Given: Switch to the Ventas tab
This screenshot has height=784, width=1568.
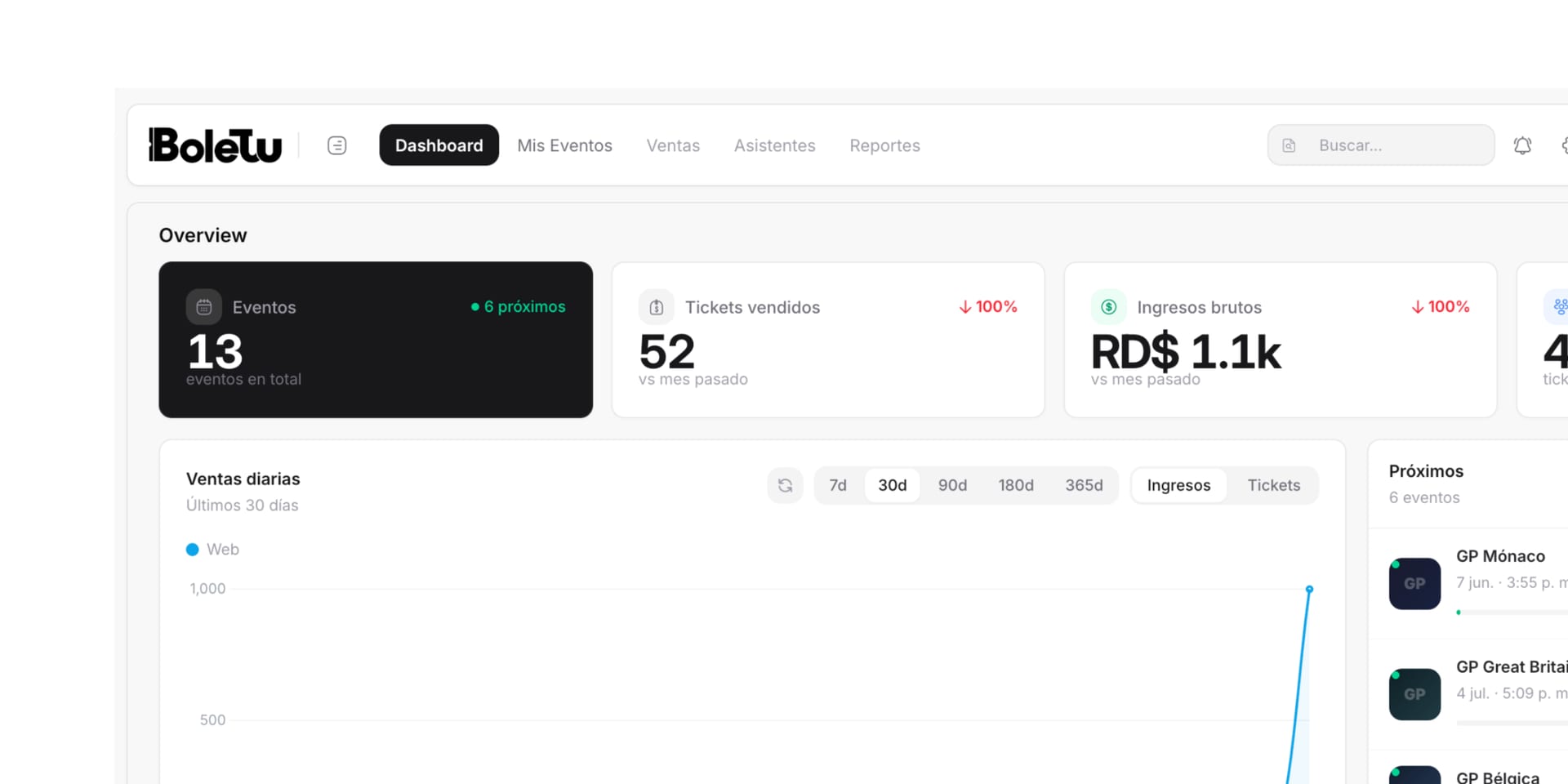Looking at the screenshot, I should 673,145.
